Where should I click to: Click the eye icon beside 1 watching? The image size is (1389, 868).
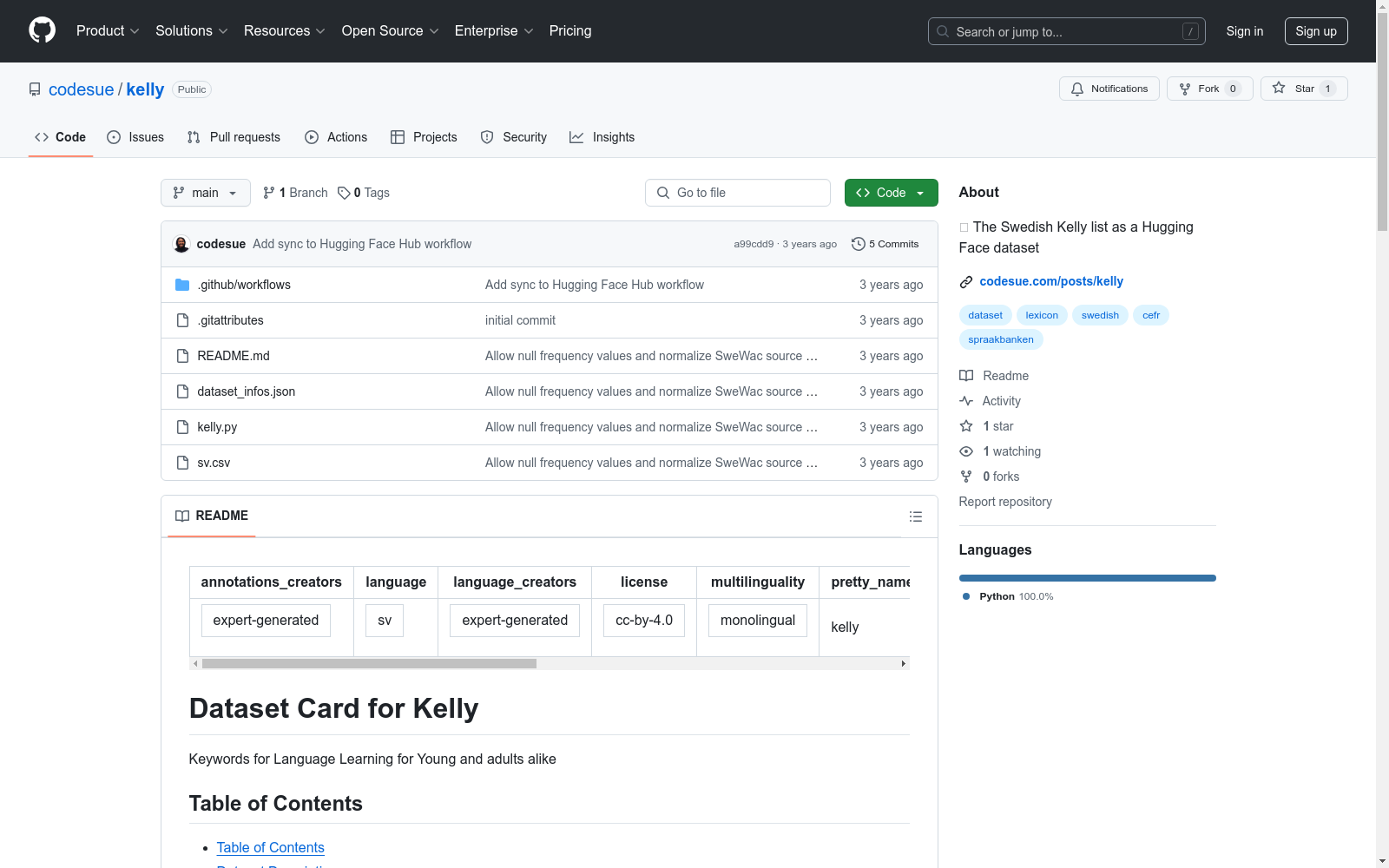[x=966, y=451]
